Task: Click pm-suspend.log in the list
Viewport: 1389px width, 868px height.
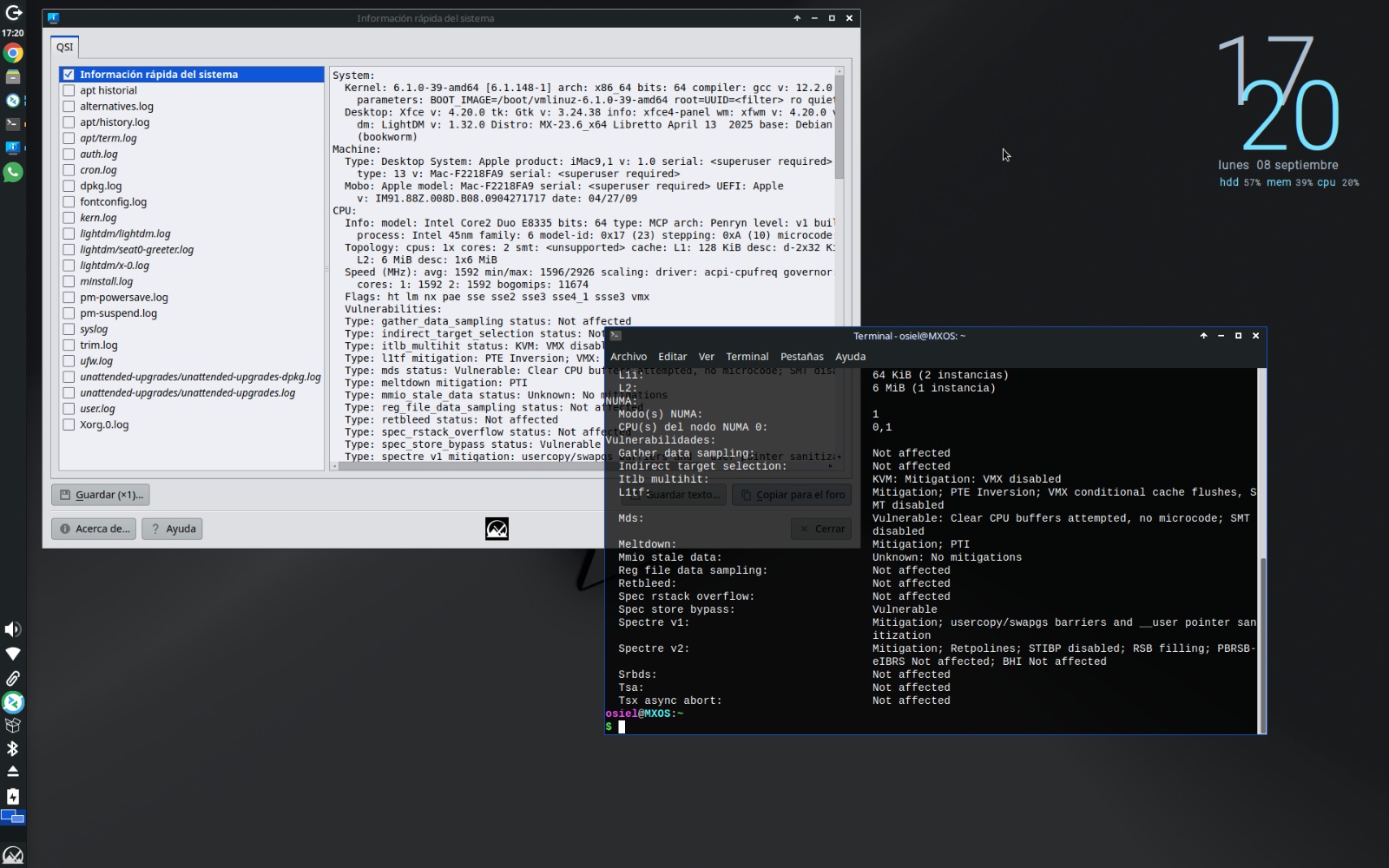Action: tap(119, 313)
